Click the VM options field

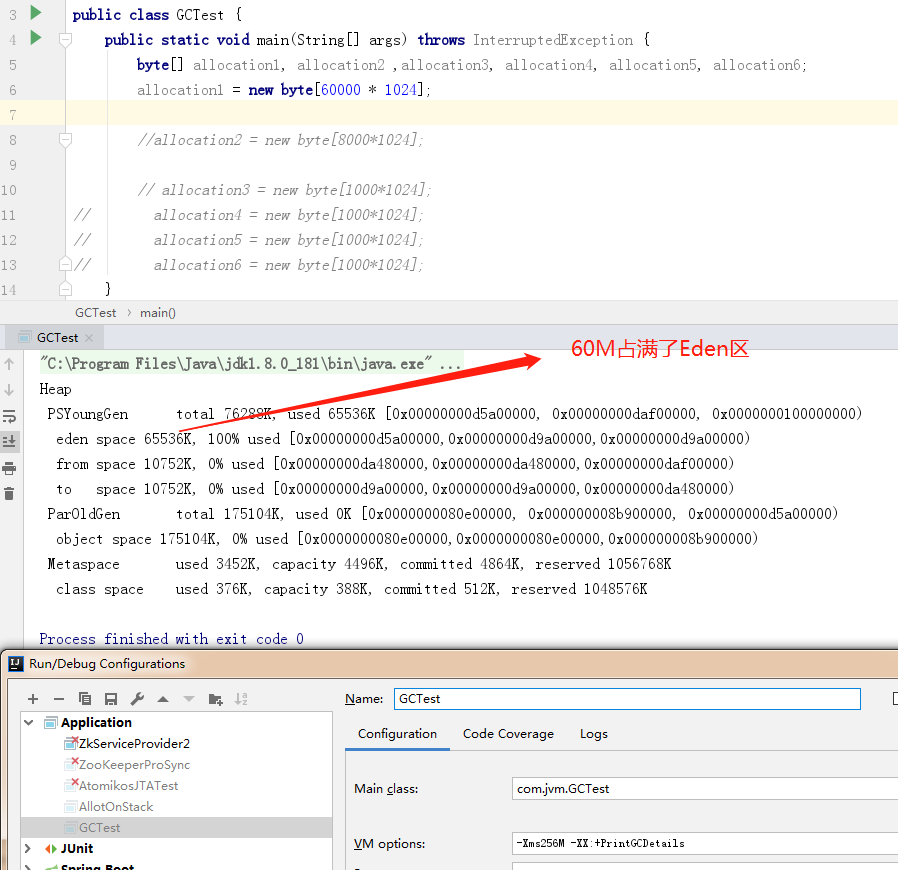pyautogui.click(x=704, y=844)
